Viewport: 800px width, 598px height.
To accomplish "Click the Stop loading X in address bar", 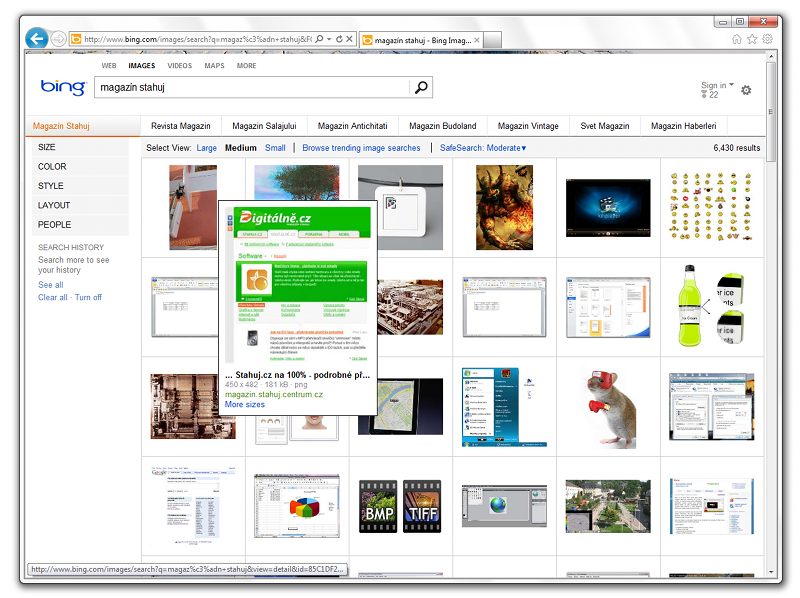I will (x=349, y=39).
